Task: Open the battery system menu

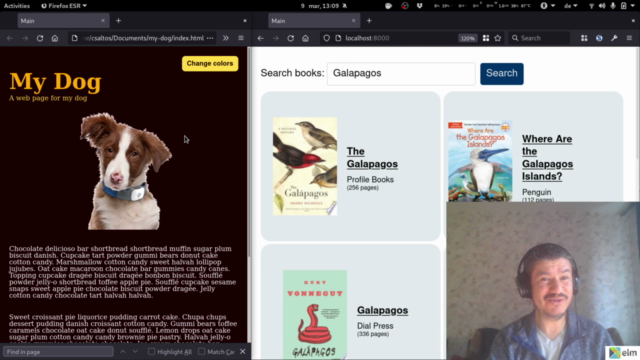Action: pos(628,6)
